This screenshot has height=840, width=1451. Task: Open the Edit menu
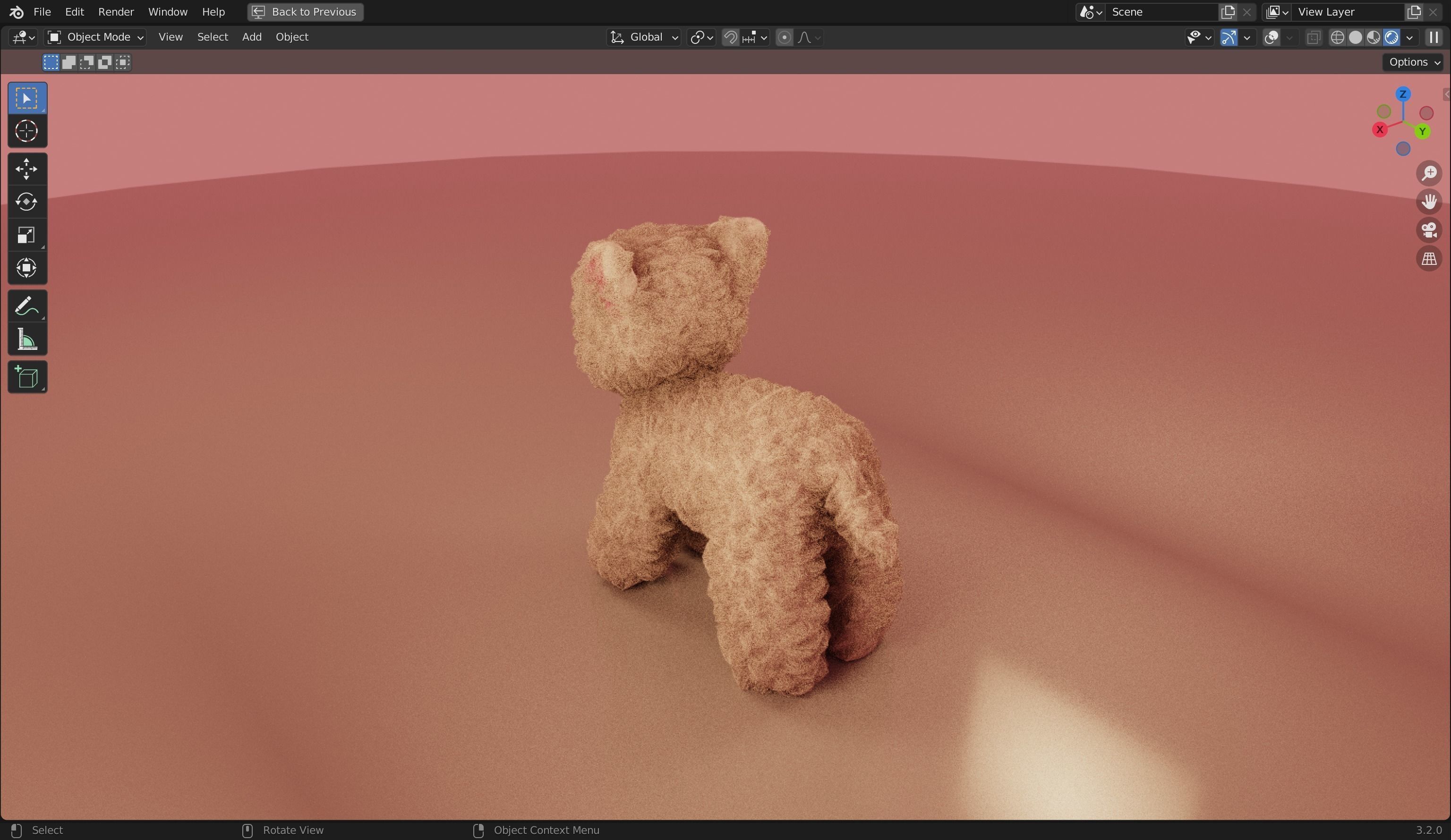tap(74, 11)
